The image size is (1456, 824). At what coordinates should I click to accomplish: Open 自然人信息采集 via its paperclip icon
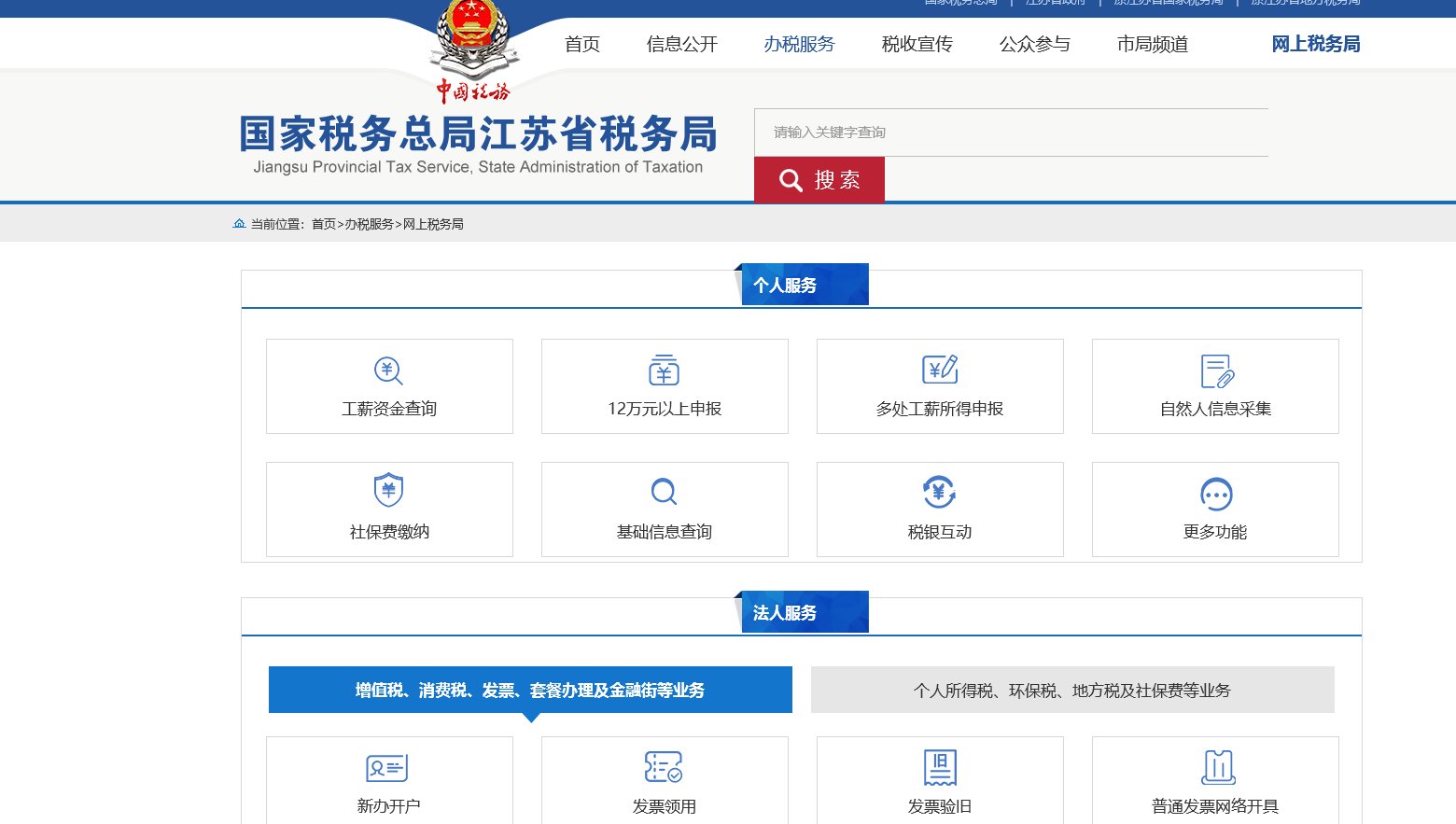(1215, 370)
